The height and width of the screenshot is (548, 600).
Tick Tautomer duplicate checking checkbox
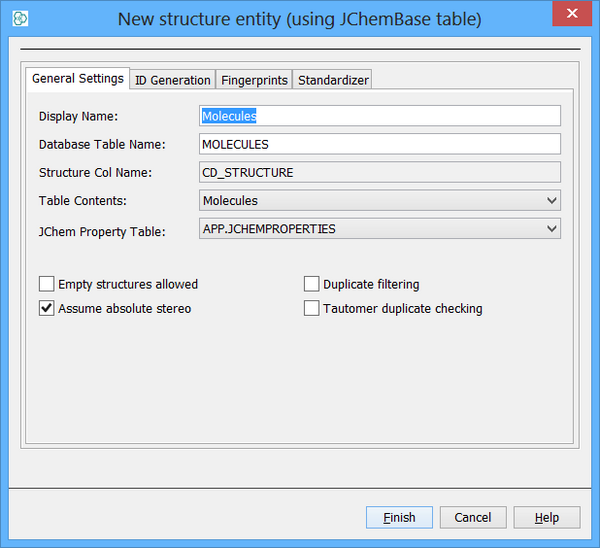coord(312,308)
